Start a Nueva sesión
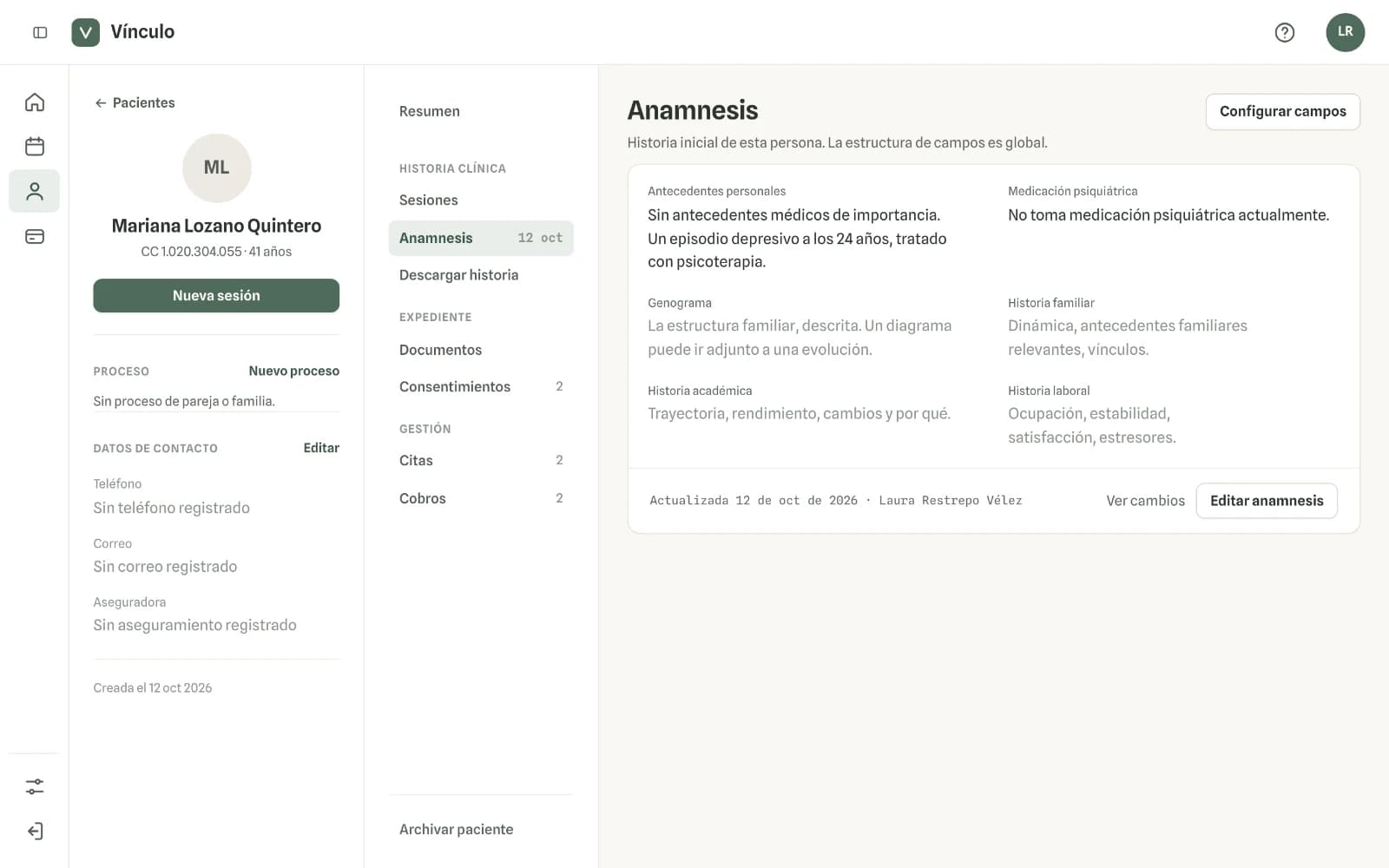 click(216, 295)
